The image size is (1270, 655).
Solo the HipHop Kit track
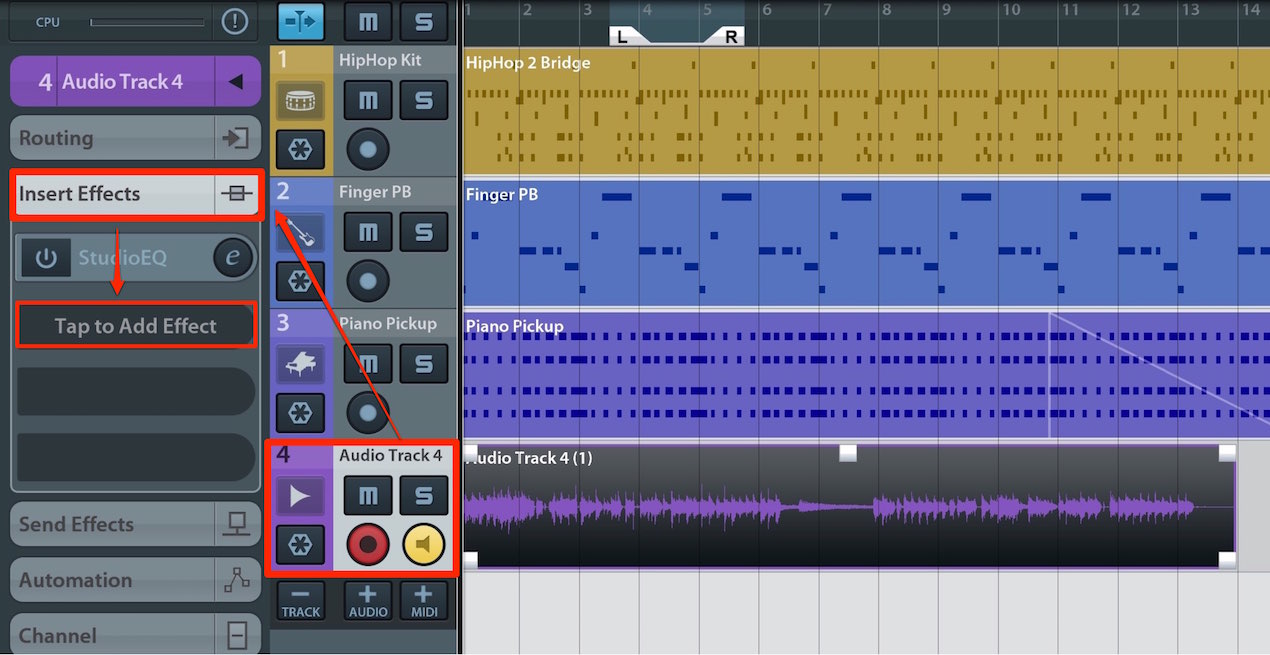[x=424, y=100]
